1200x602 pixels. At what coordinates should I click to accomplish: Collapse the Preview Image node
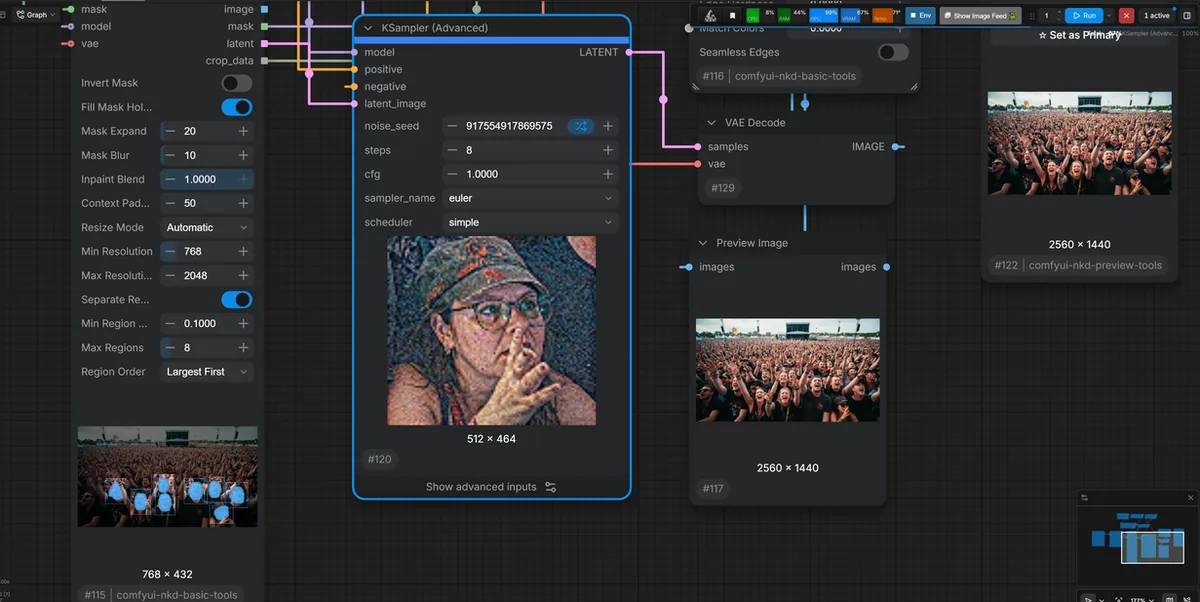(702, 243)
